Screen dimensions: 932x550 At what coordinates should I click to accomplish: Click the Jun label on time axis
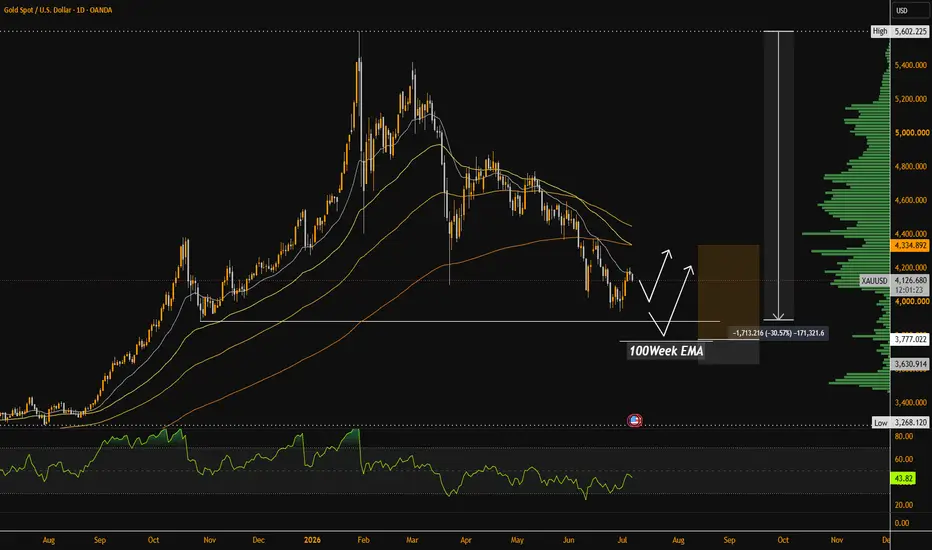tap(569, 540)
